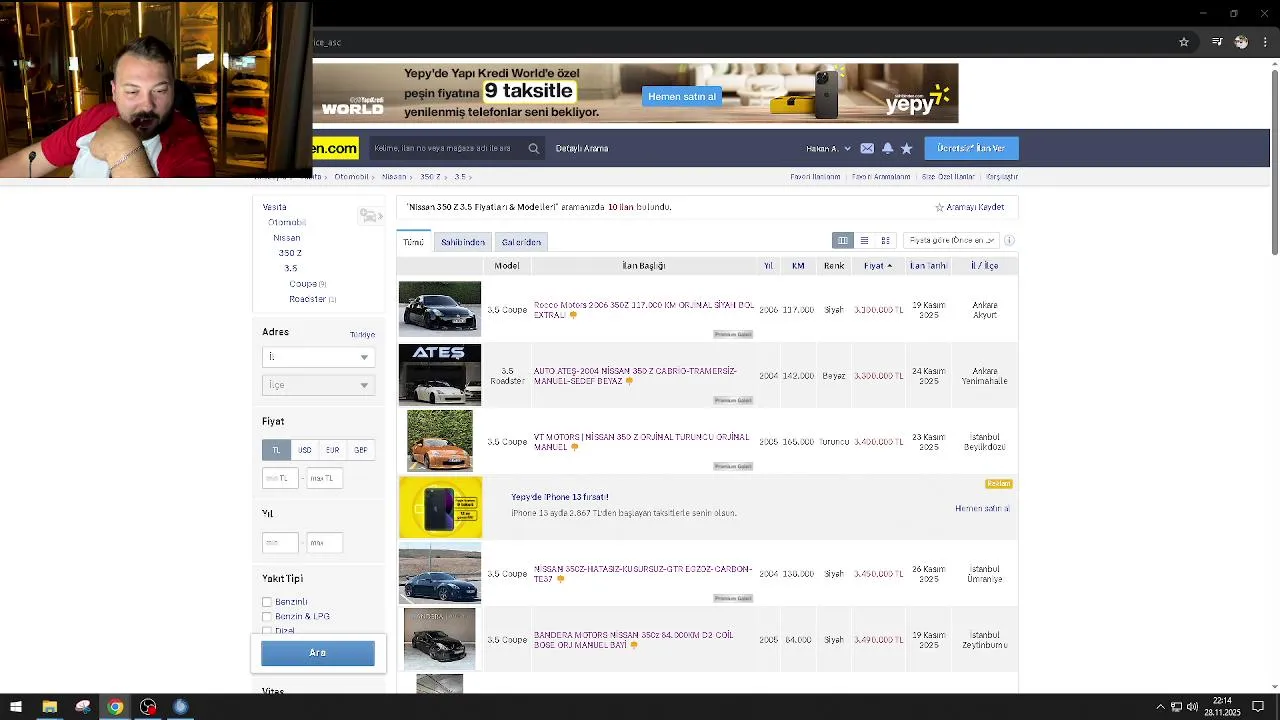Sort by the İlan Tarihi column header
The width and height of the screenshot is (1280, 720).
tap(928, 266)
